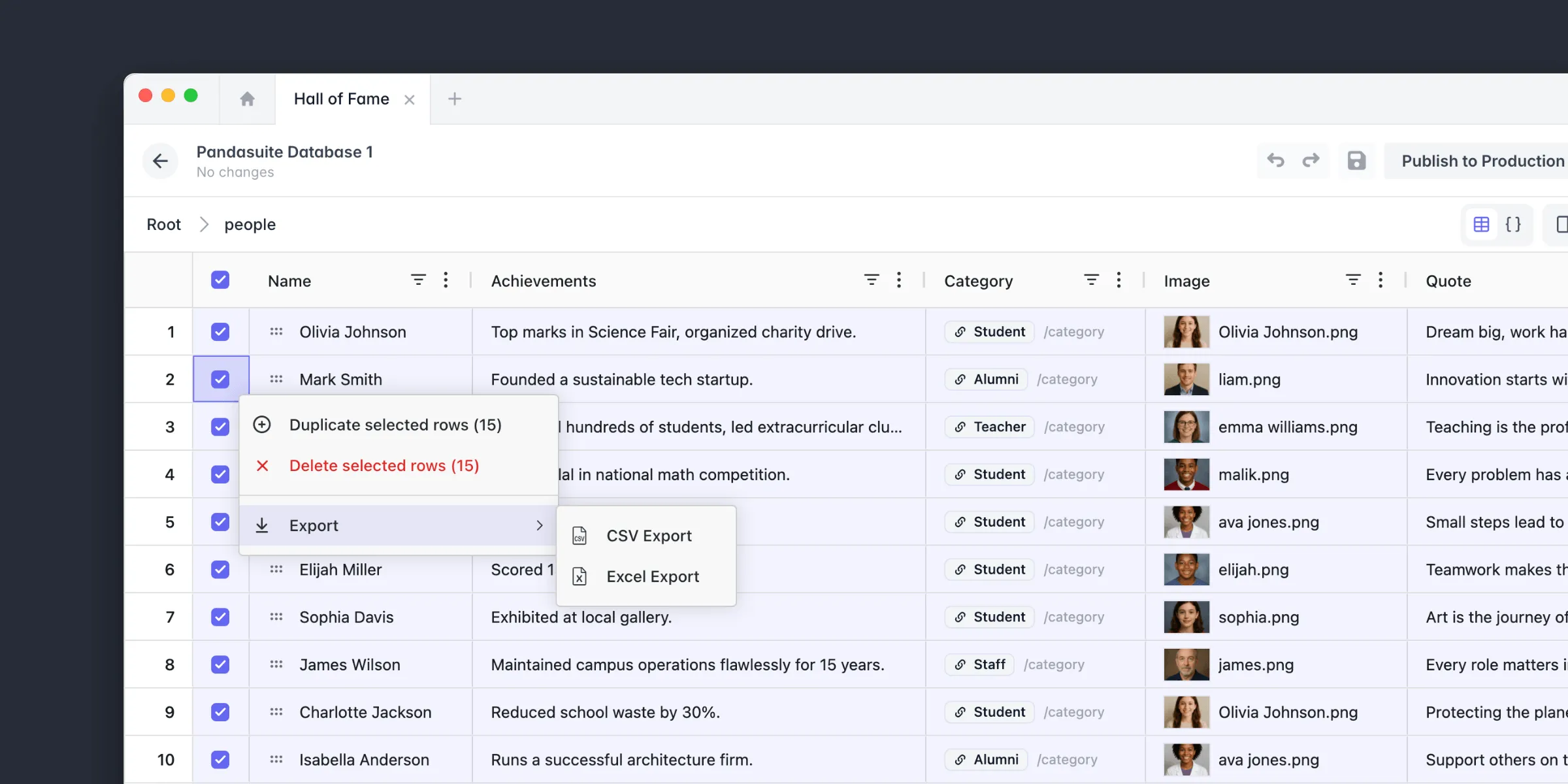Select CSV Export option
Viewport: 1568px width, 784px height.
tap(646, 536)
